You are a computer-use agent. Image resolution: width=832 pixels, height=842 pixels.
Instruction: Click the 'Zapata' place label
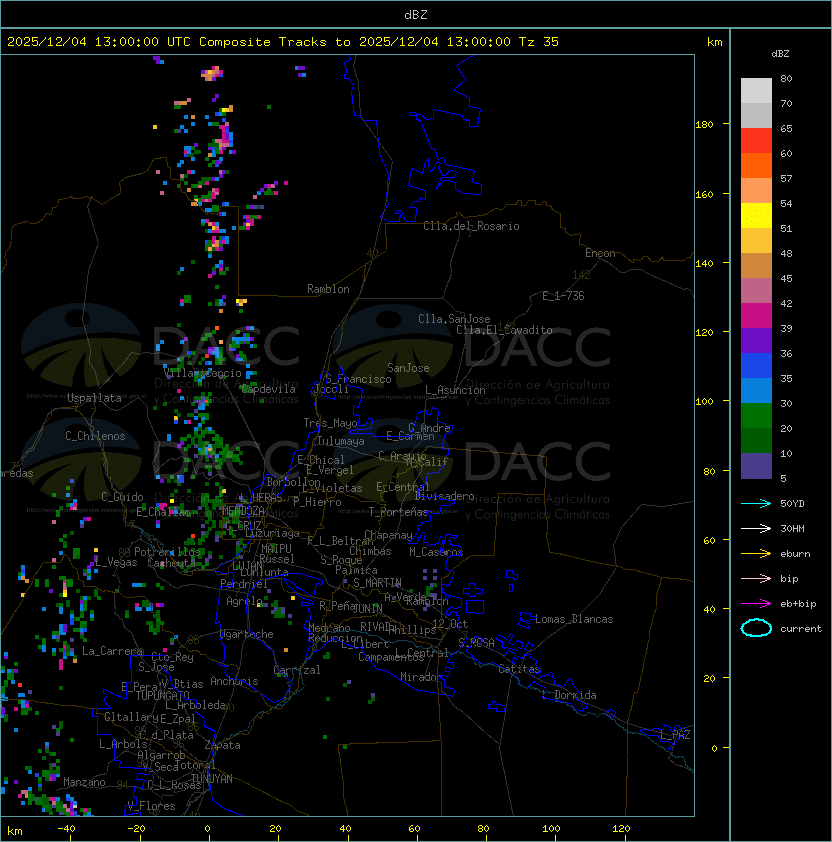coord(222,745)
